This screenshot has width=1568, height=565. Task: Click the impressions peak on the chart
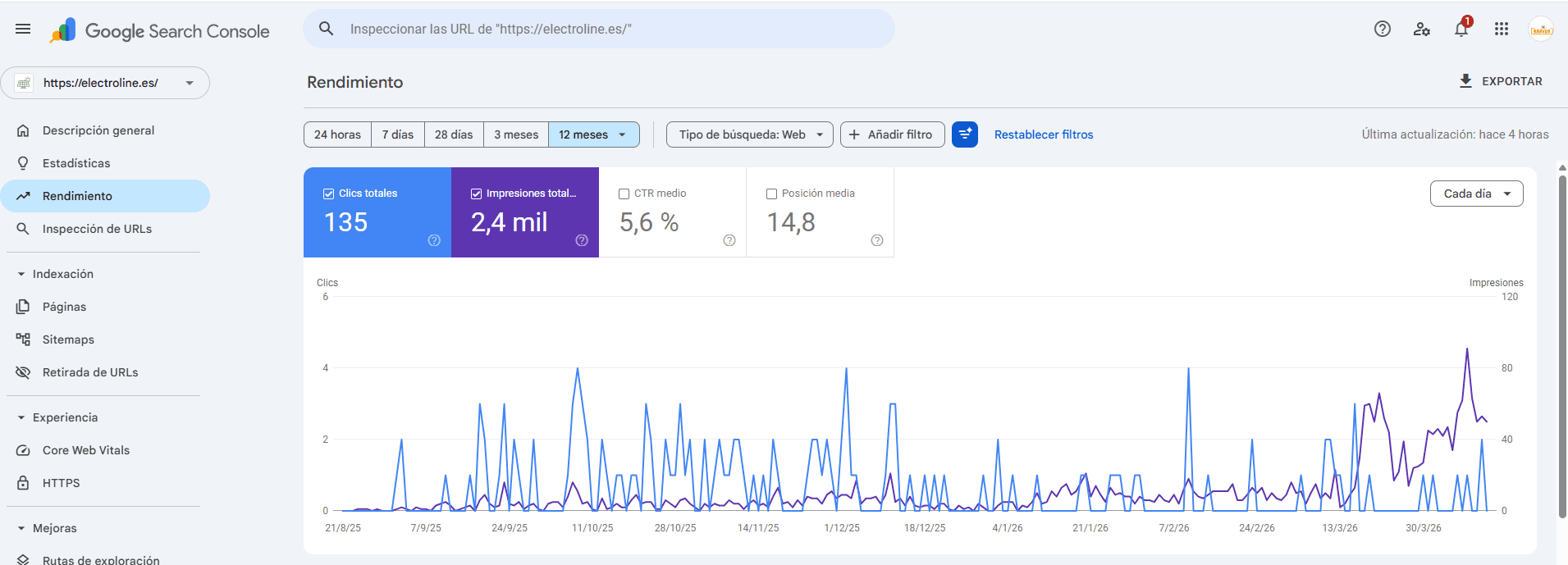[1467, 349]
